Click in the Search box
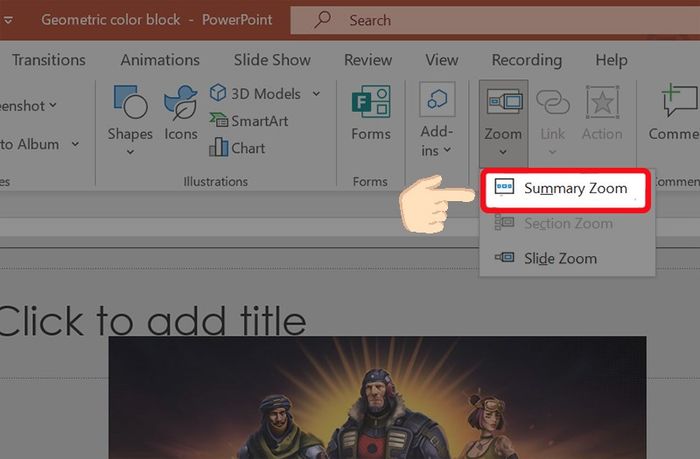Screen dimensions: 700x459 pyautogui.click(x=495, y=20)
